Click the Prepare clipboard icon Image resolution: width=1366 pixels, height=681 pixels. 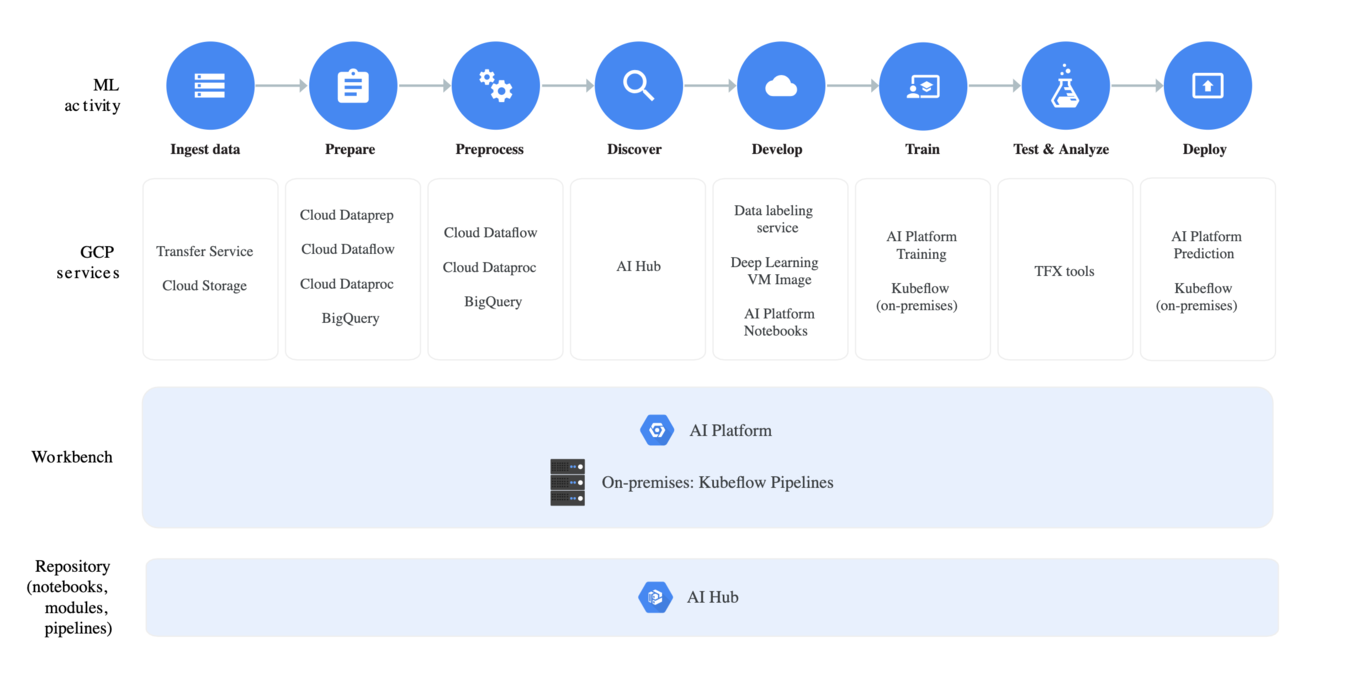tap(353, 86)
